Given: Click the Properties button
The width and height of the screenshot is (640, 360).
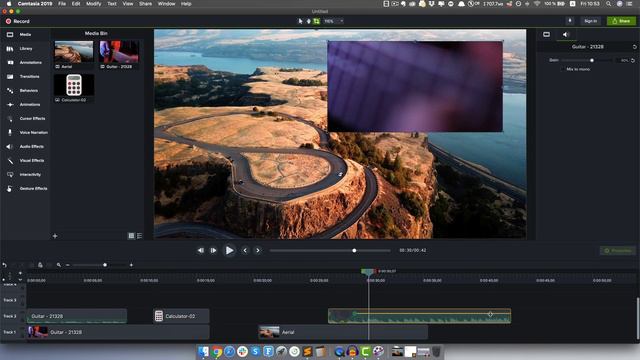Looking at the screenshot, I should tap(618, 251).
